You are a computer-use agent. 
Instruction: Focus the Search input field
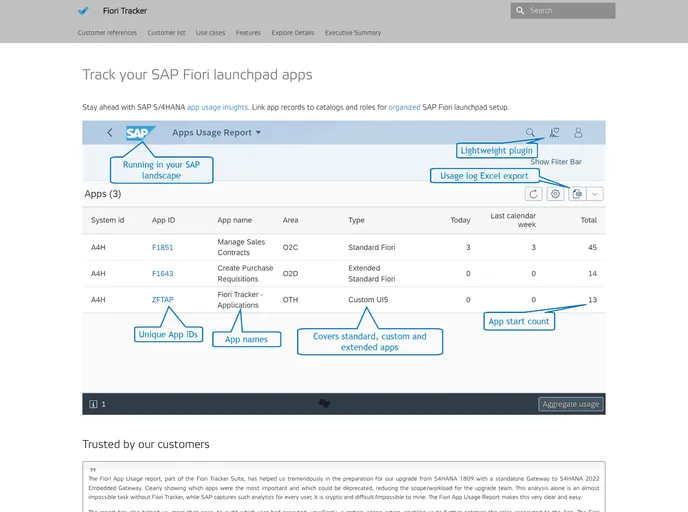click(563, 11)
